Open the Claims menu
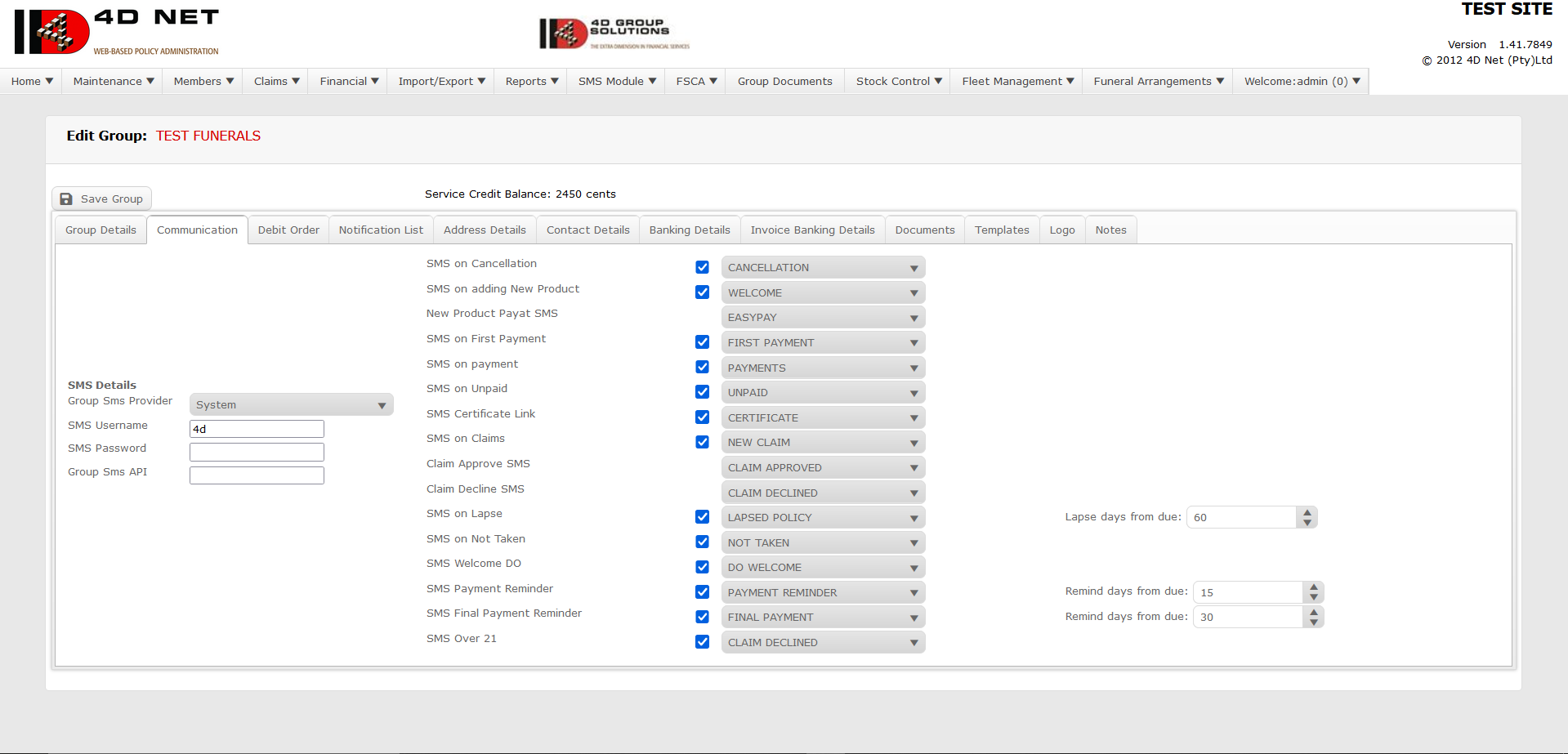Viewport: 1568px width, 754px height. coord(276,81)
